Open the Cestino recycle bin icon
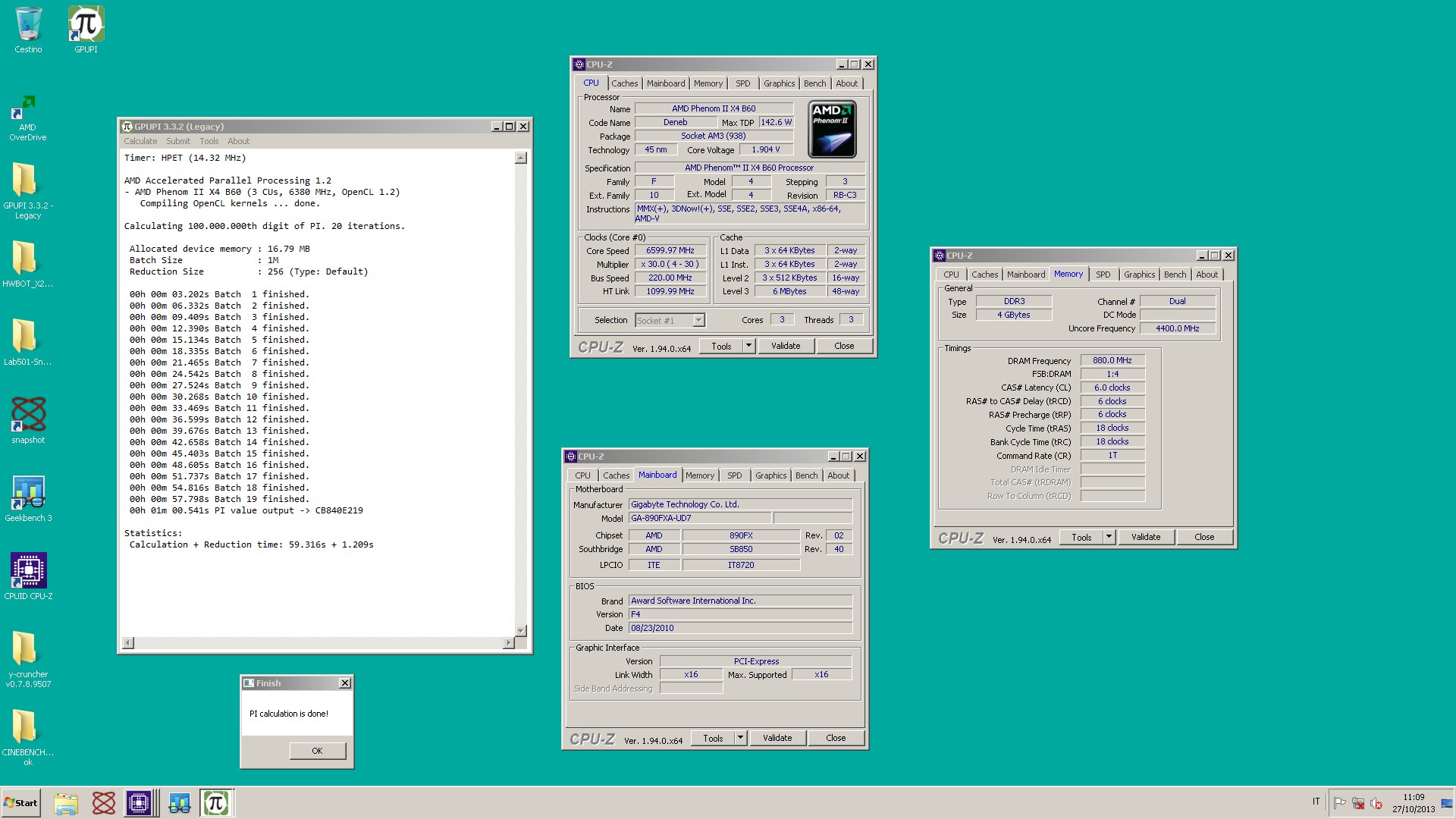Viewport: 1456px width, 819px height. [28, 30]
